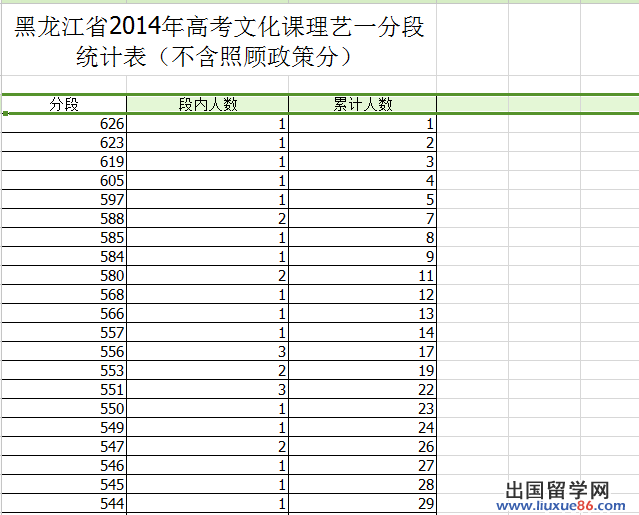Select score cell 544
Viewport: 639px width, 515px height.
click(x=64, y=504)
